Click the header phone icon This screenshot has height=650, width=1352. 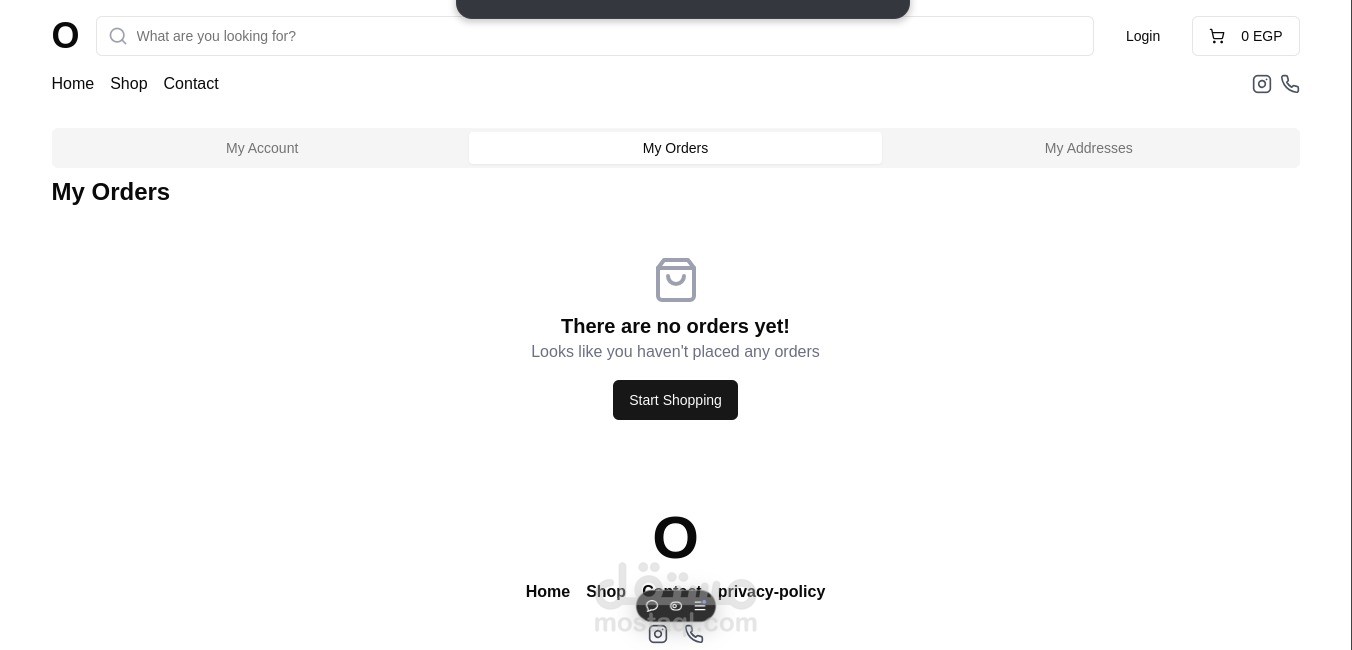click(x=1290, y=84)
